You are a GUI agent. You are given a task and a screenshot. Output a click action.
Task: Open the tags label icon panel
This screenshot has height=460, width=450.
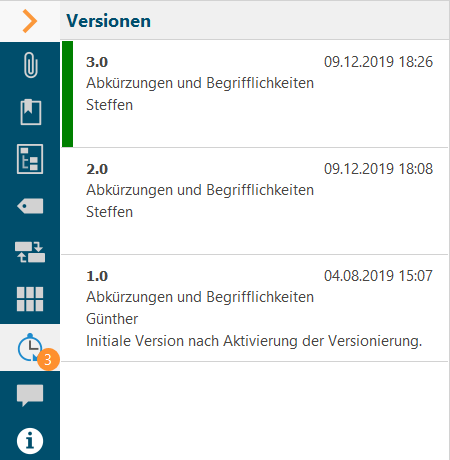click(x=30, y=206)
